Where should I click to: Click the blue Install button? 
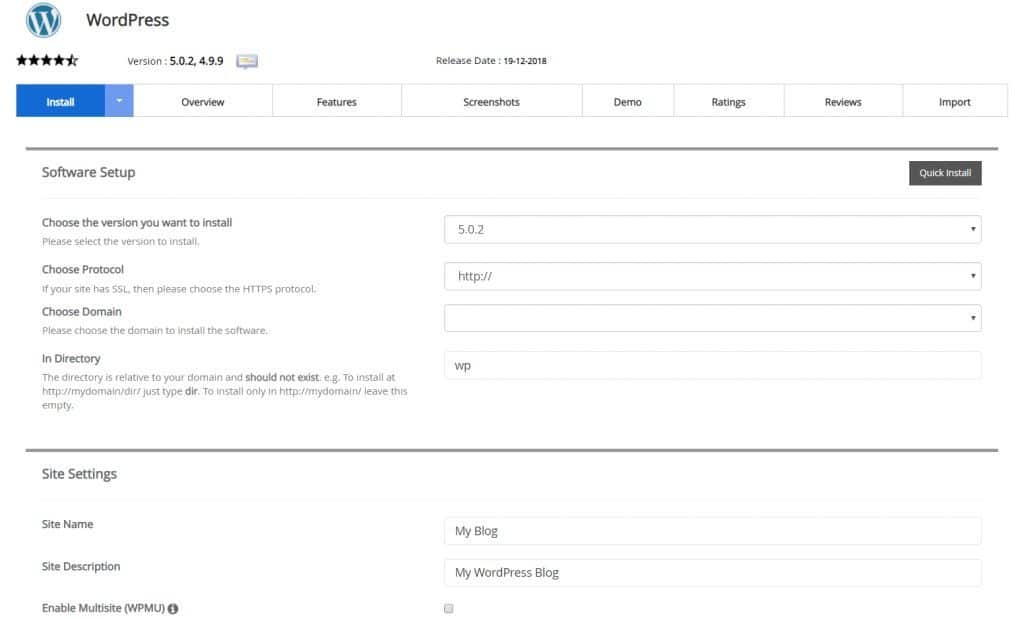(60, 101)
